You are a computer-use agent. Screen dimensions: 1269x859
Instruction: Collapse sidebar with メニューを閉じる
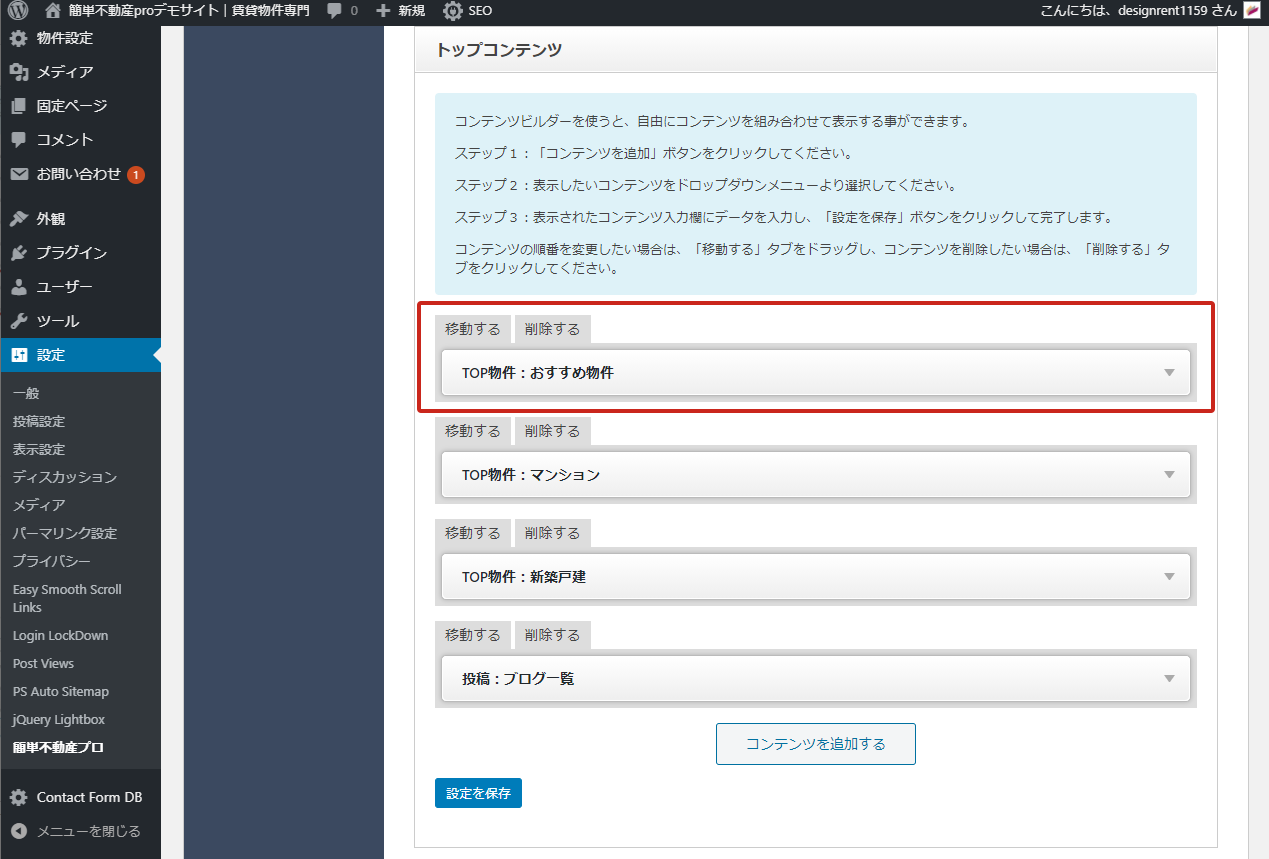click(88, 831)
